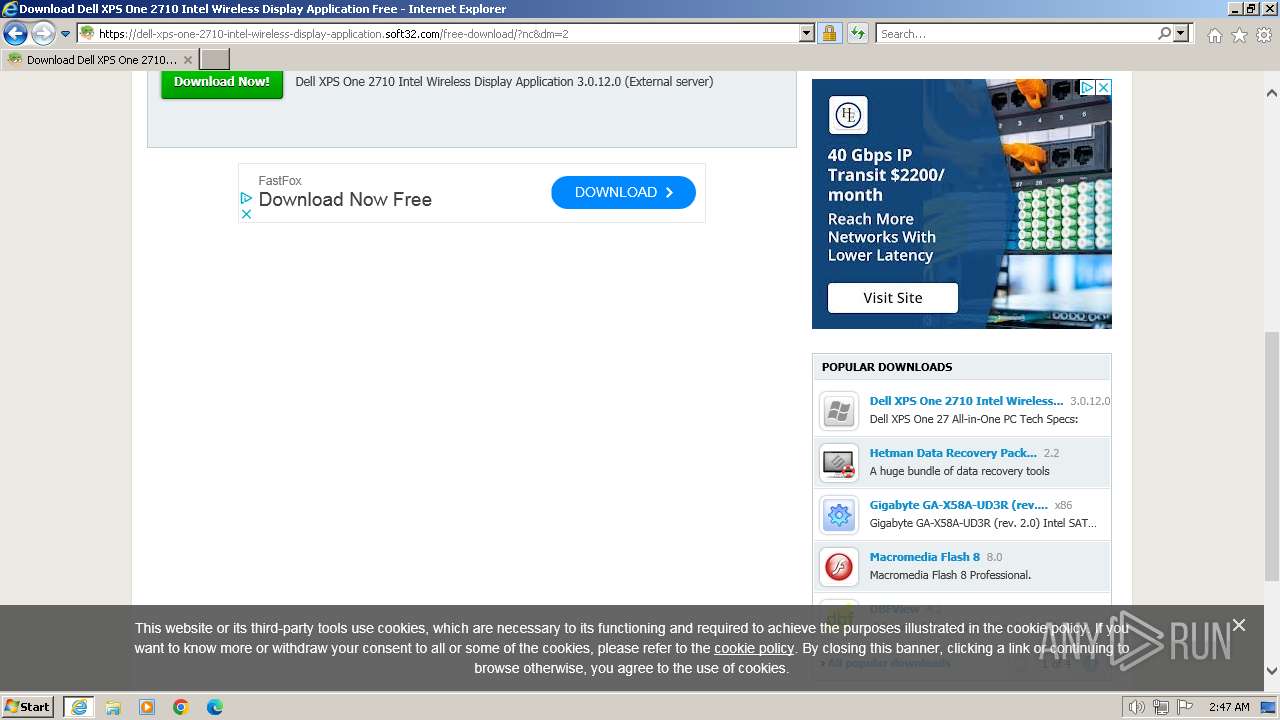Click Hetman Data Recovery icon
The width and height of the screenshot is (1280, 720).
click(839, 463)
